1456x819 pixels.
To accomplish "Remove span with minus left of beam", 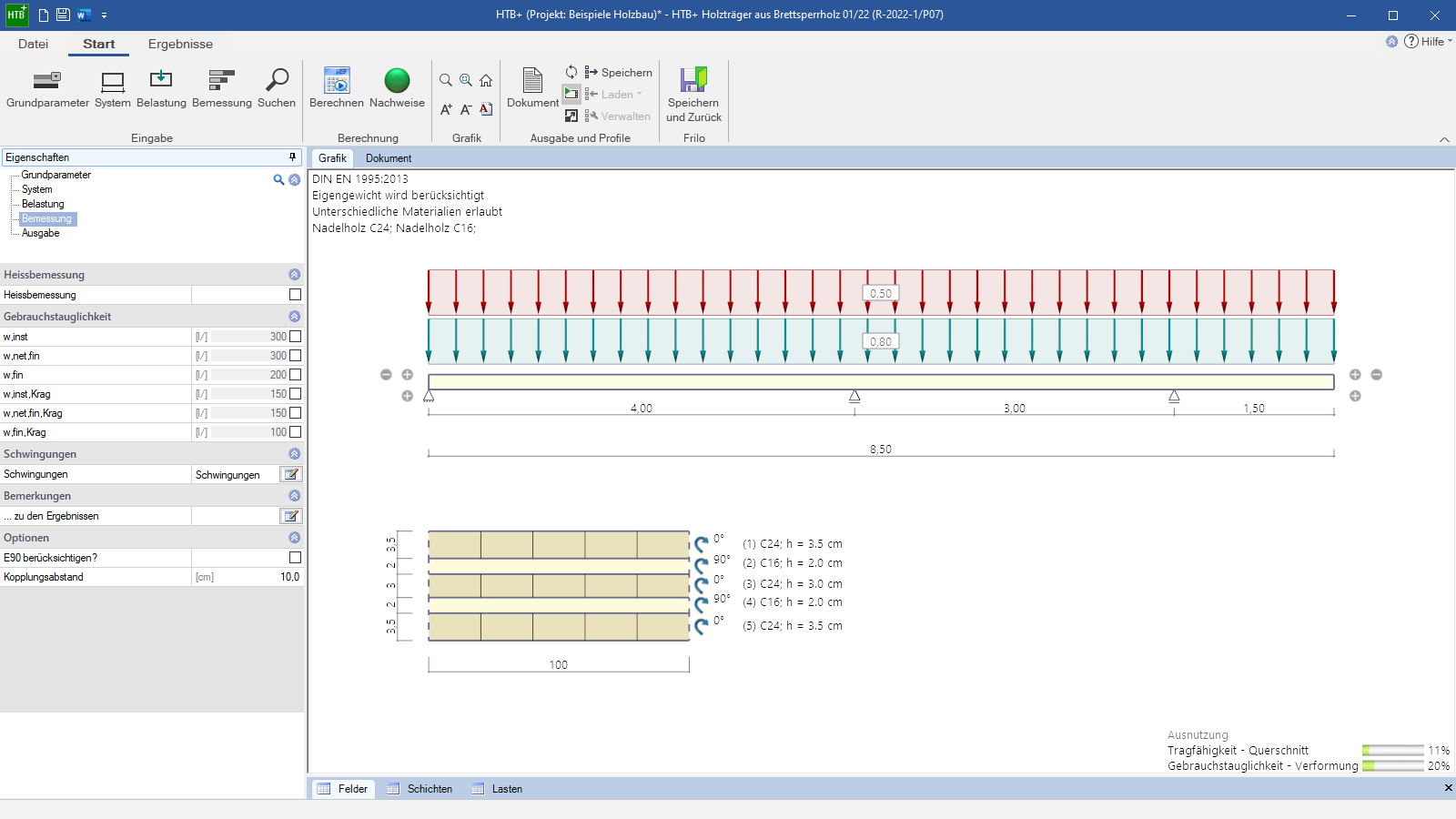I will (386, 375).
